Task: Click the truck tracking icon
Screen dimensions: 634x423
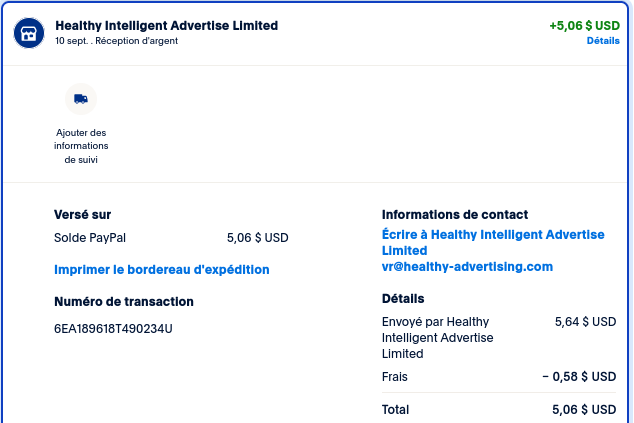Action: coord(81,99)
